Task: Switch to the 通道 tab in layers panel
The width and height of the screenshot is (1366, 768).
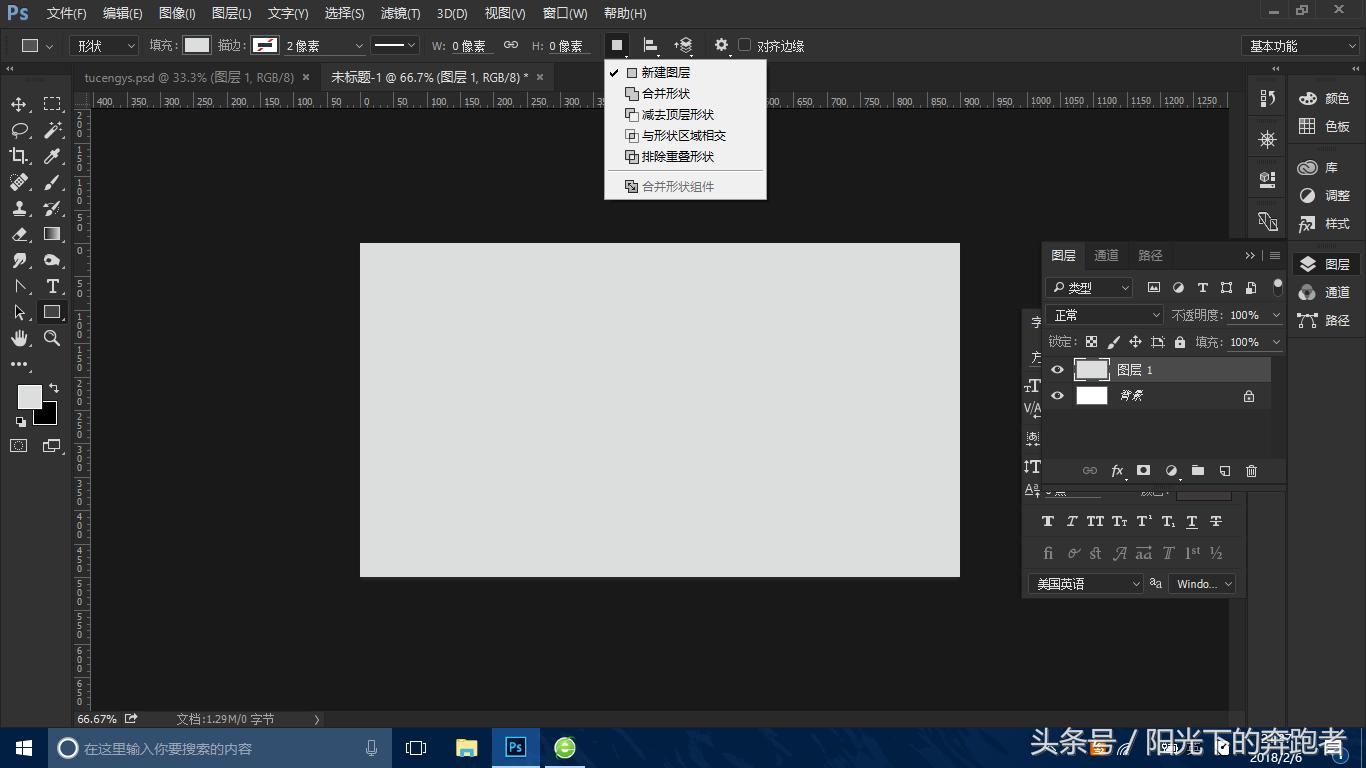Action: click(1106, 256)
